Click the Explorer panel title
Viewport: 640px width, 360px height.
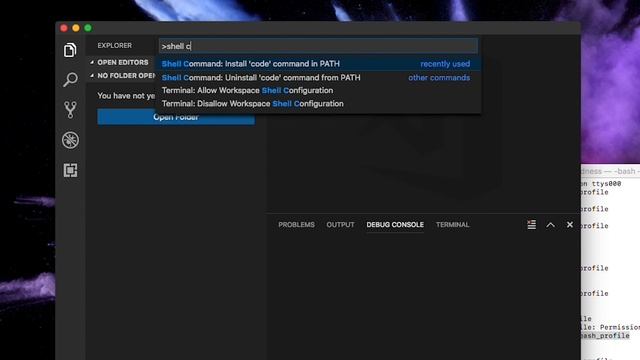(114, 46)
